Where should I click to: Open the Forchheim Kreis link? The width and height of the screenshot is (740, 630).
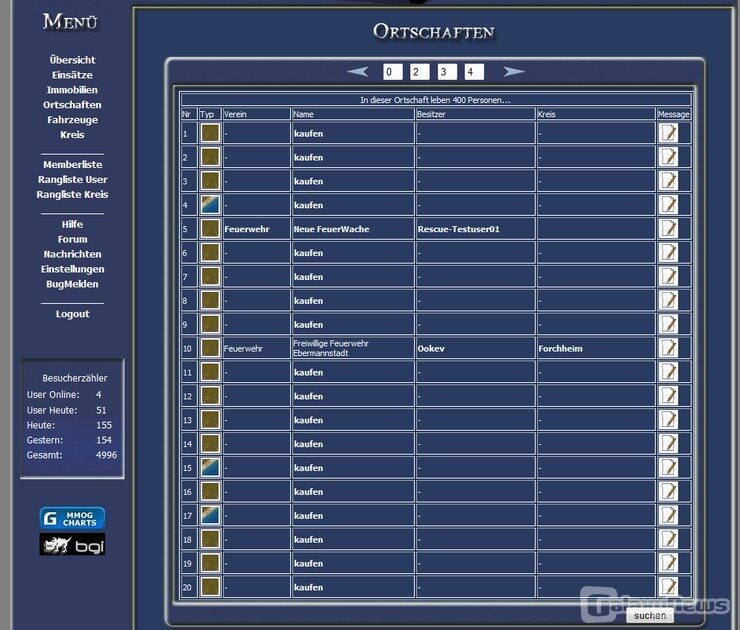point(560,349)
